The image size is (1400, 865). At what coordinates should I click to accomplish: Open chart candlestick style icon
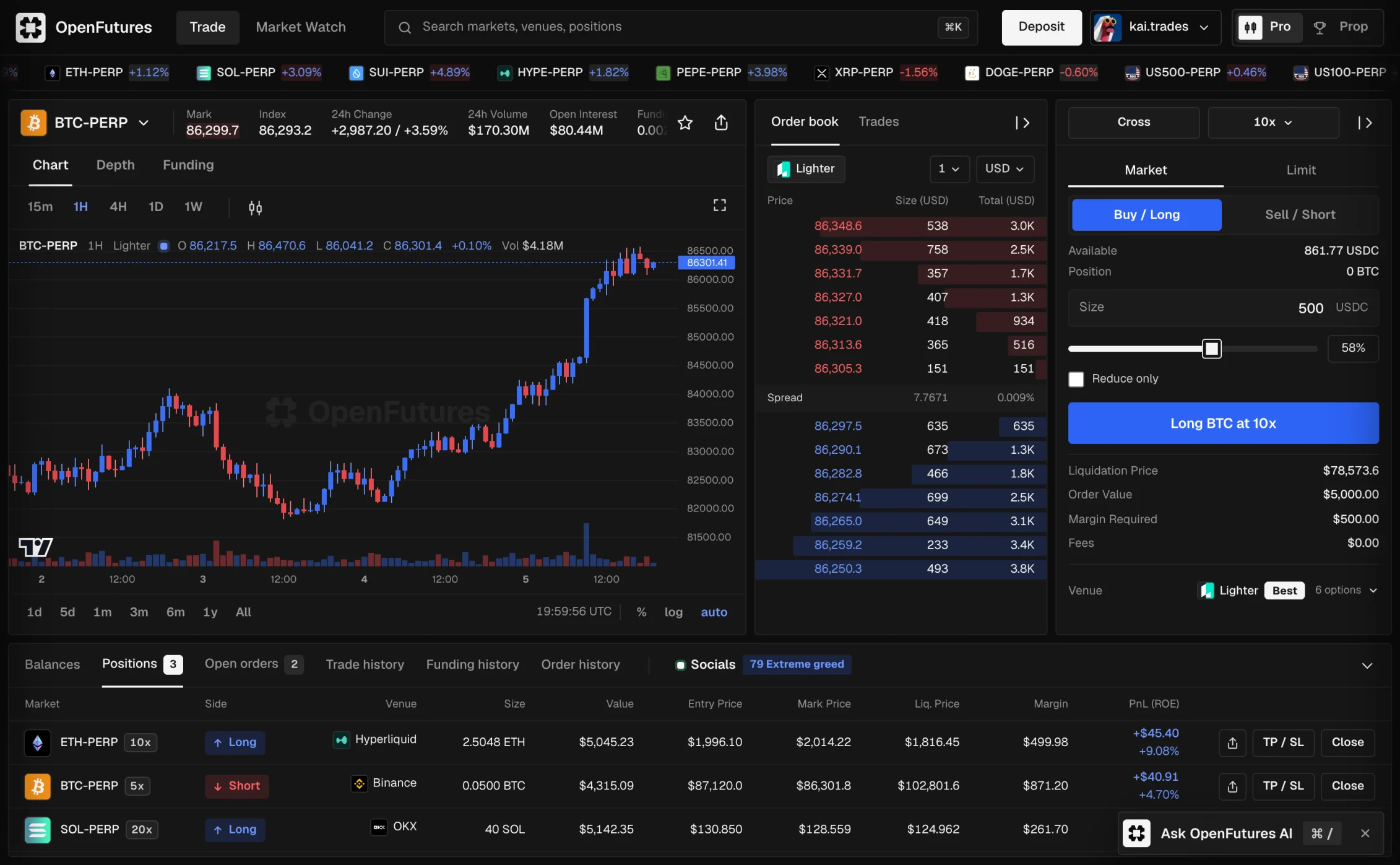coord(255,207)
